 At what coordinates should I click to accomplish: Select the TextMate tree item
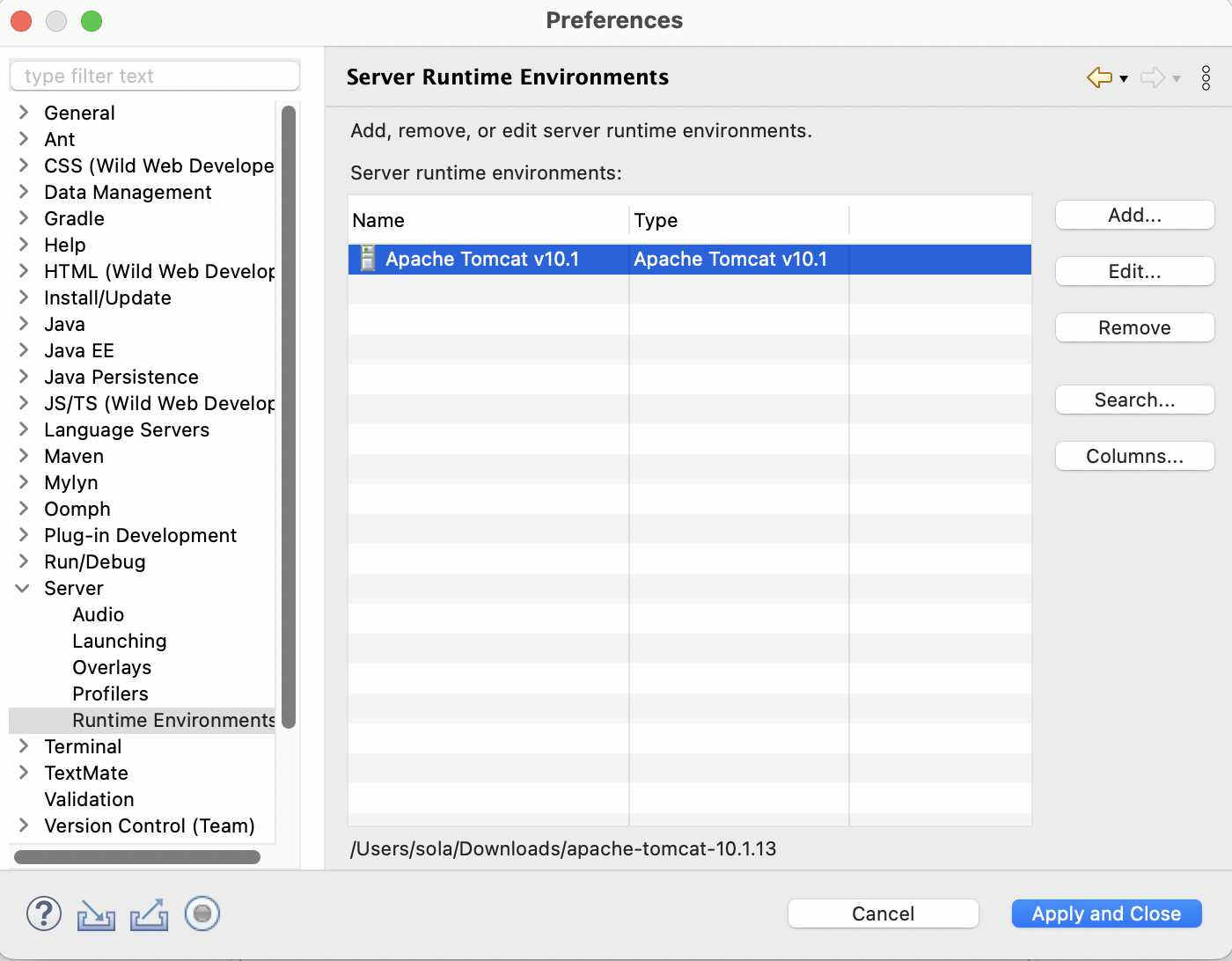coord(86,773)
